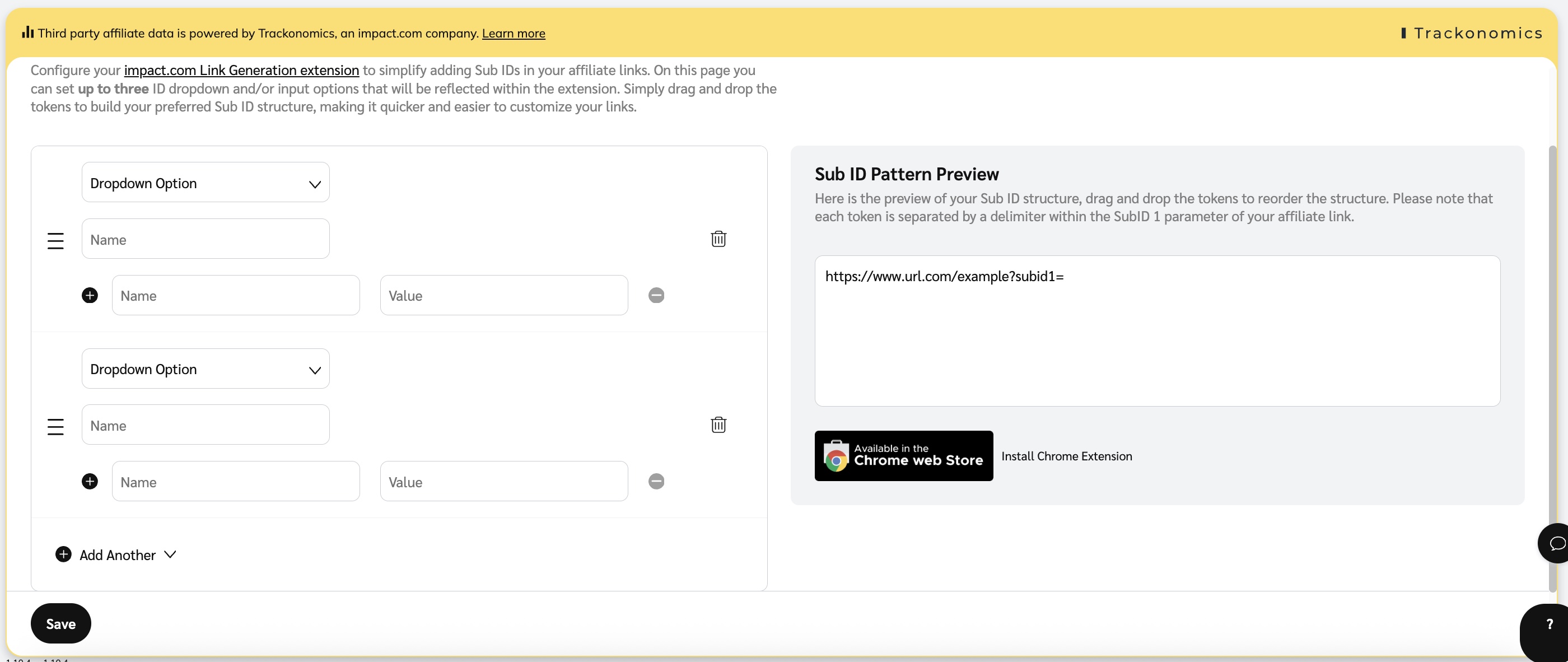Expand the Add Another menu

pyautogui.click(x=116, y=555)
